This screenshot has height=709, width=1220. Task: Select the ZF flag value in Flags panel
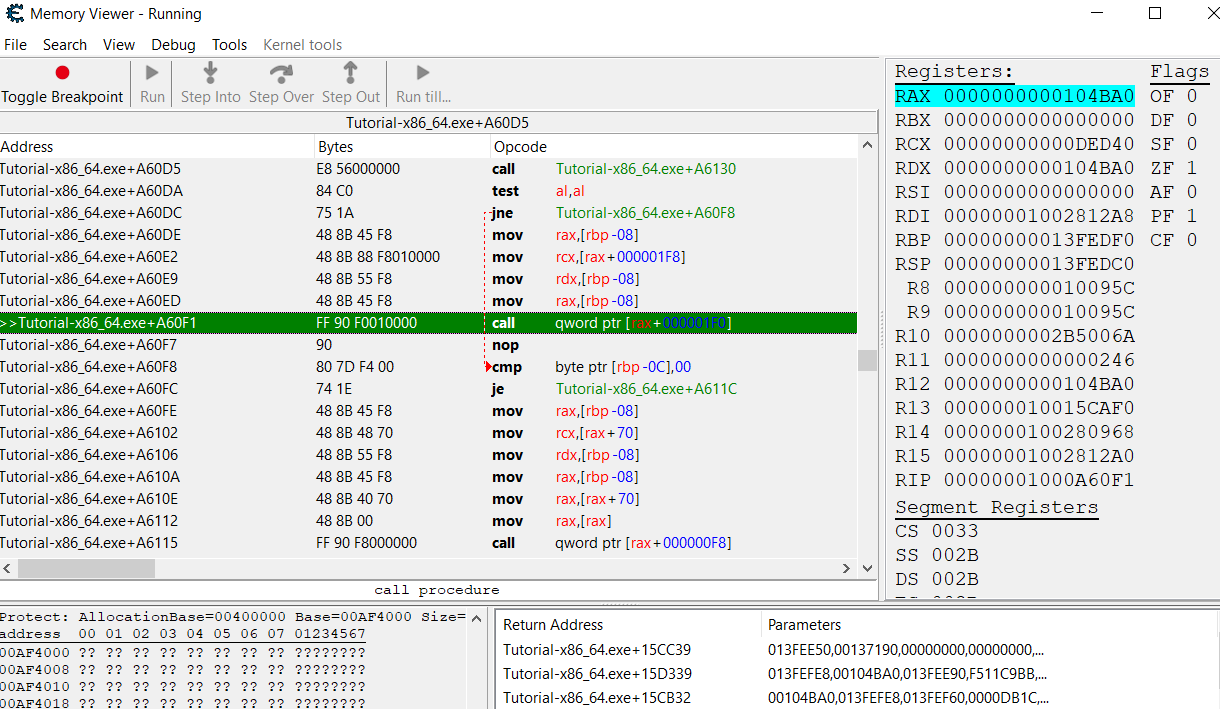(1192, 167)
